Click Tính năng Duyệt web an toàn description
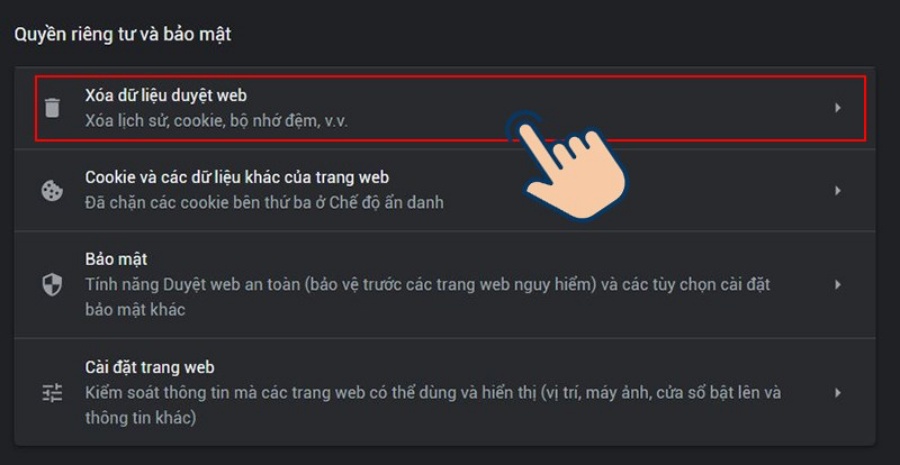Screen dimensions: 900x465 (x=428, y=284)
